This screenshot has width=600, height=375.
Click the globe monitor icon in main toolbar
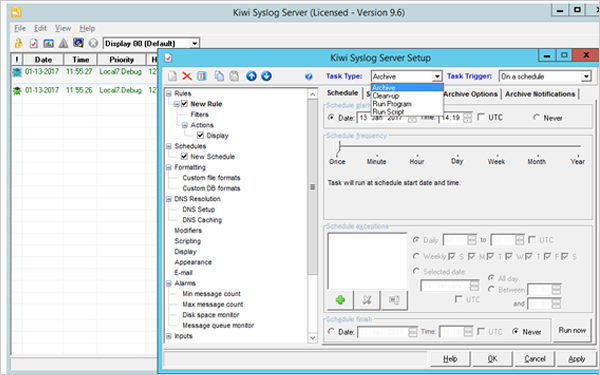[x=78, y=43]
